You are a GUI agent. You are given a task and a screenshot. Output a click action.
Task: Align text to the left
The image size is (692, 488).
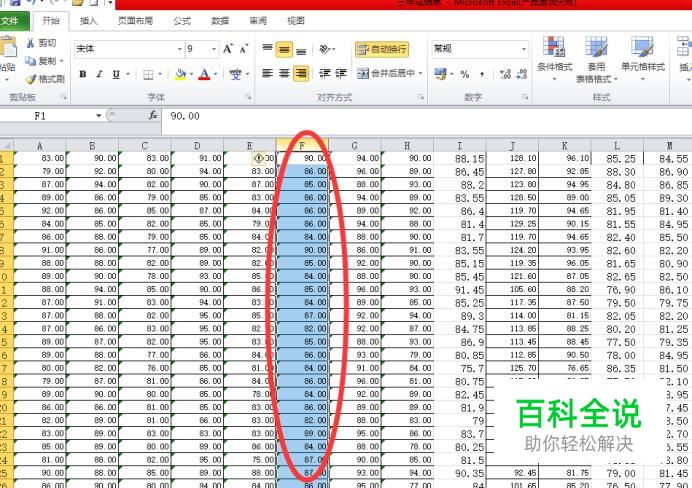tap(267, 73)
